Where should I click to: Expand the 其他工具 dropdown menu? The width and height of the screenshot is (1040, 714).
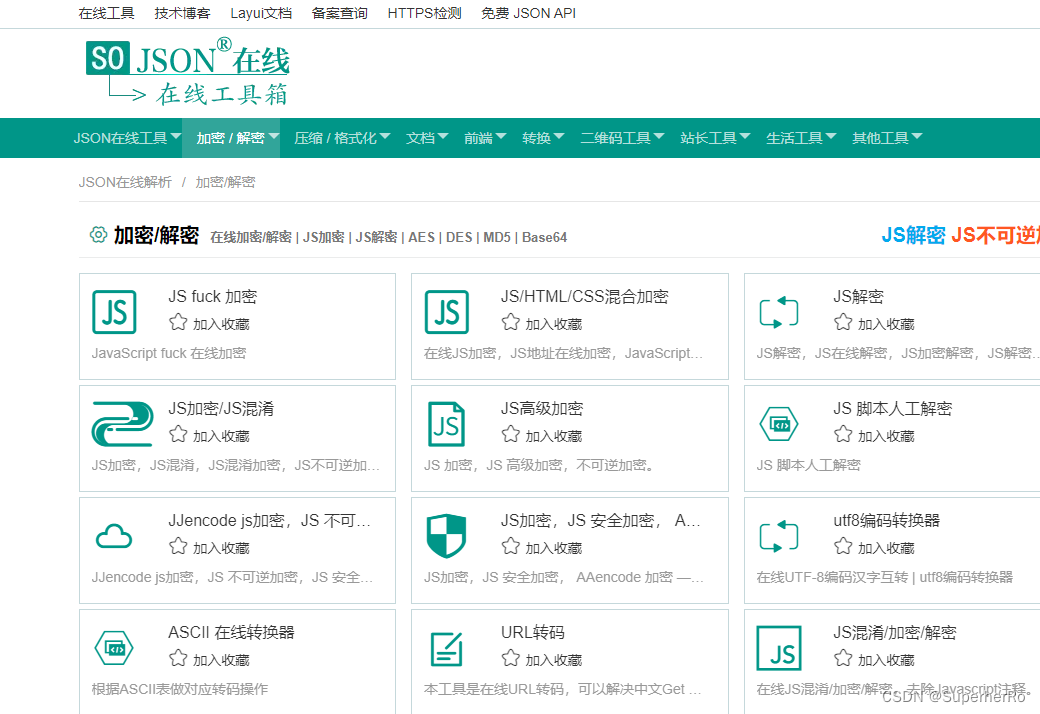coord(887,138)
